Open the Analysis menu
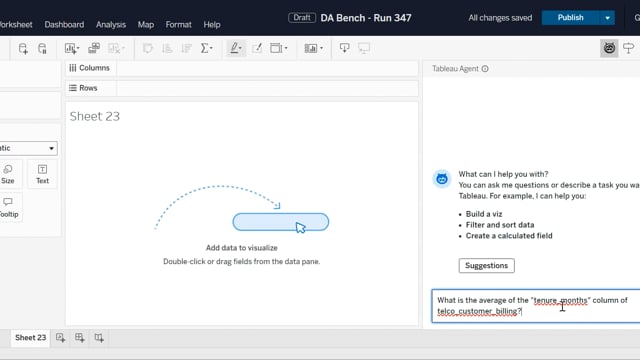Image resolution: width=640 pixels, height=360 pixels. 111,24
